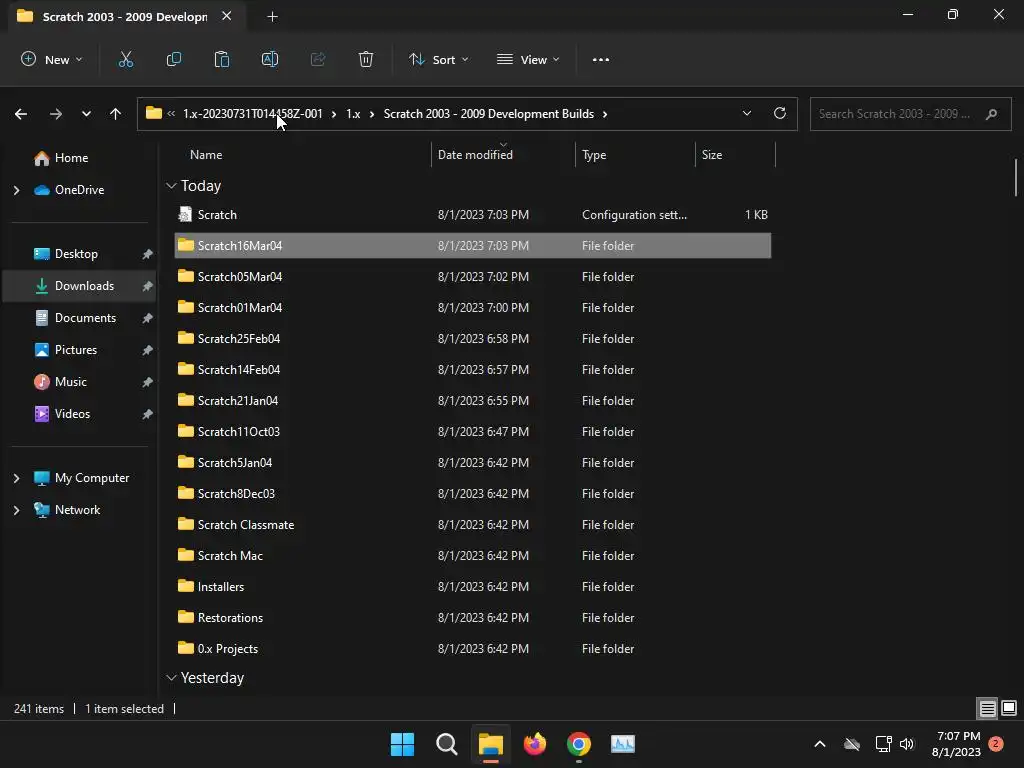
Task: Collapse the Yesterday group
Action: pyautogui.click(x=171, y=678)
